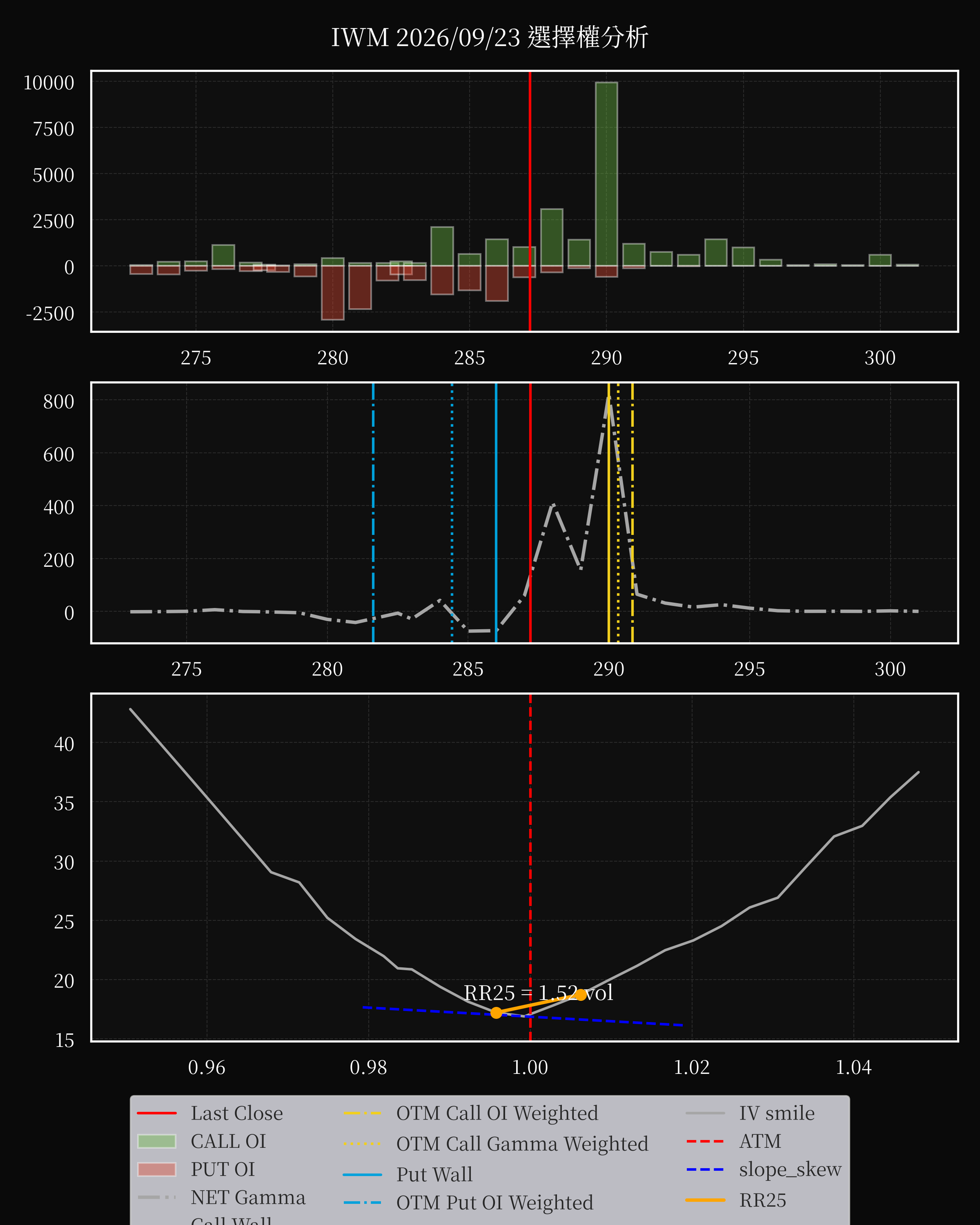Image resolution: width=980 pixels, height=1225 pixels.
Task: Click the 1.04 moneyness axis label
Action: pos(853,1068)
